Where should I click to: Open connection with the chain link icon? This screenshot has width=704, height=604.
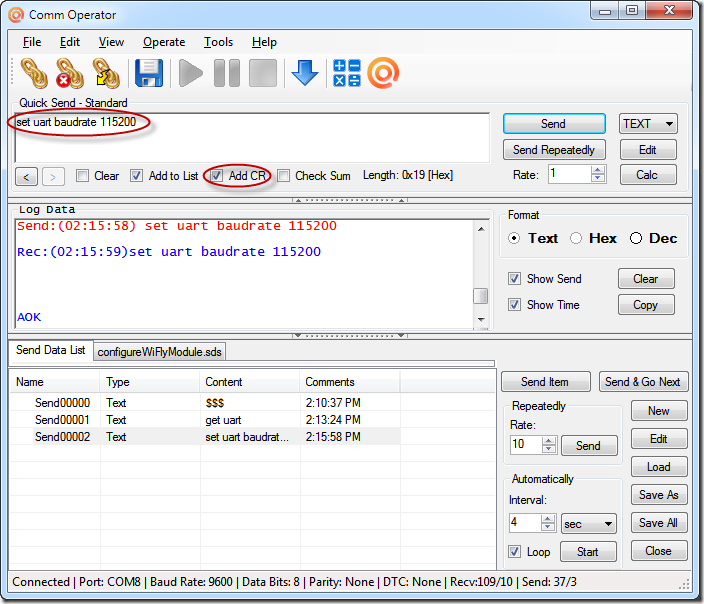[x=34, y=73]
